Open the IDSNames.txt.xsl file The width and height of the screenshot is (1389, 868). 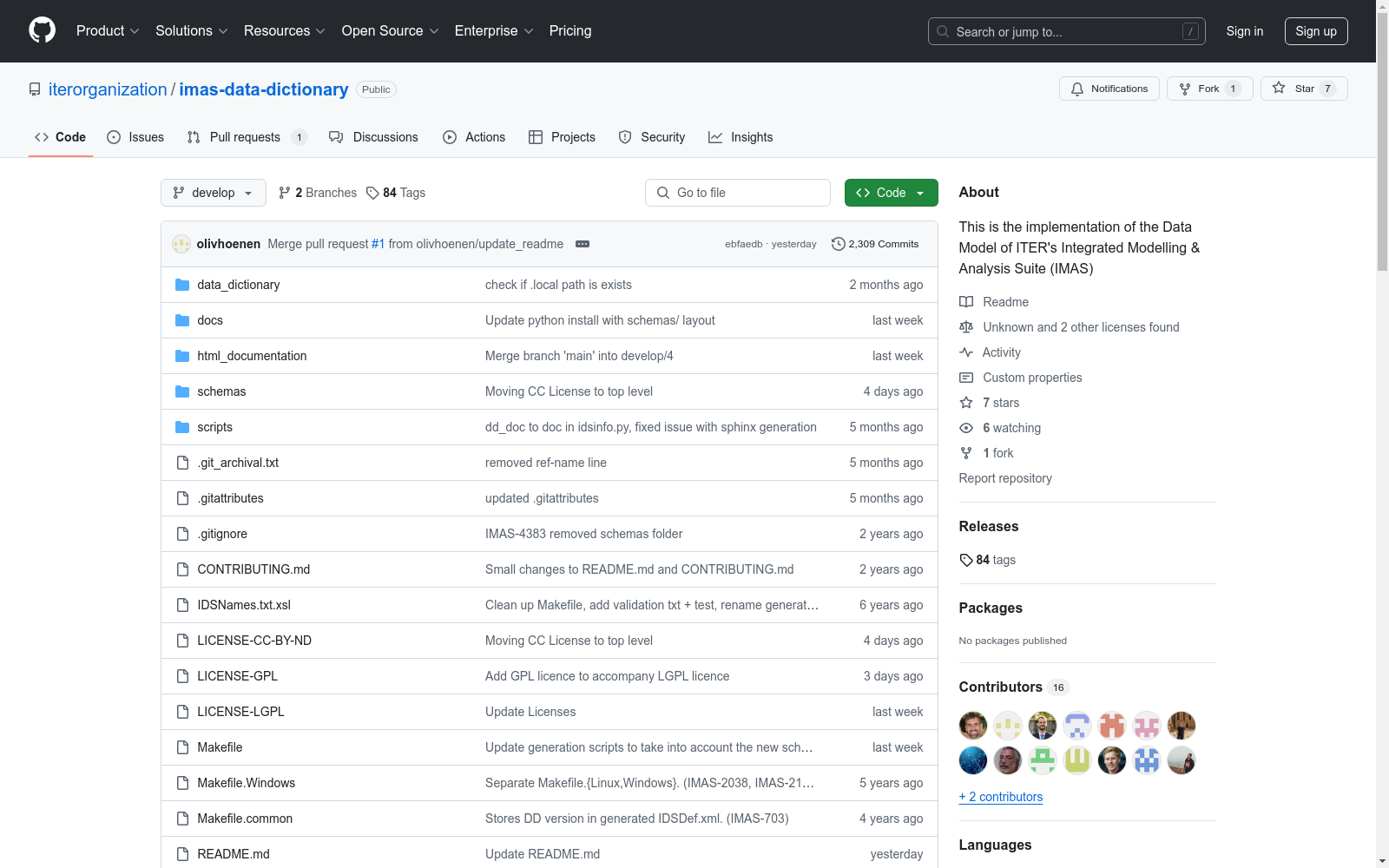click(244, 605)
